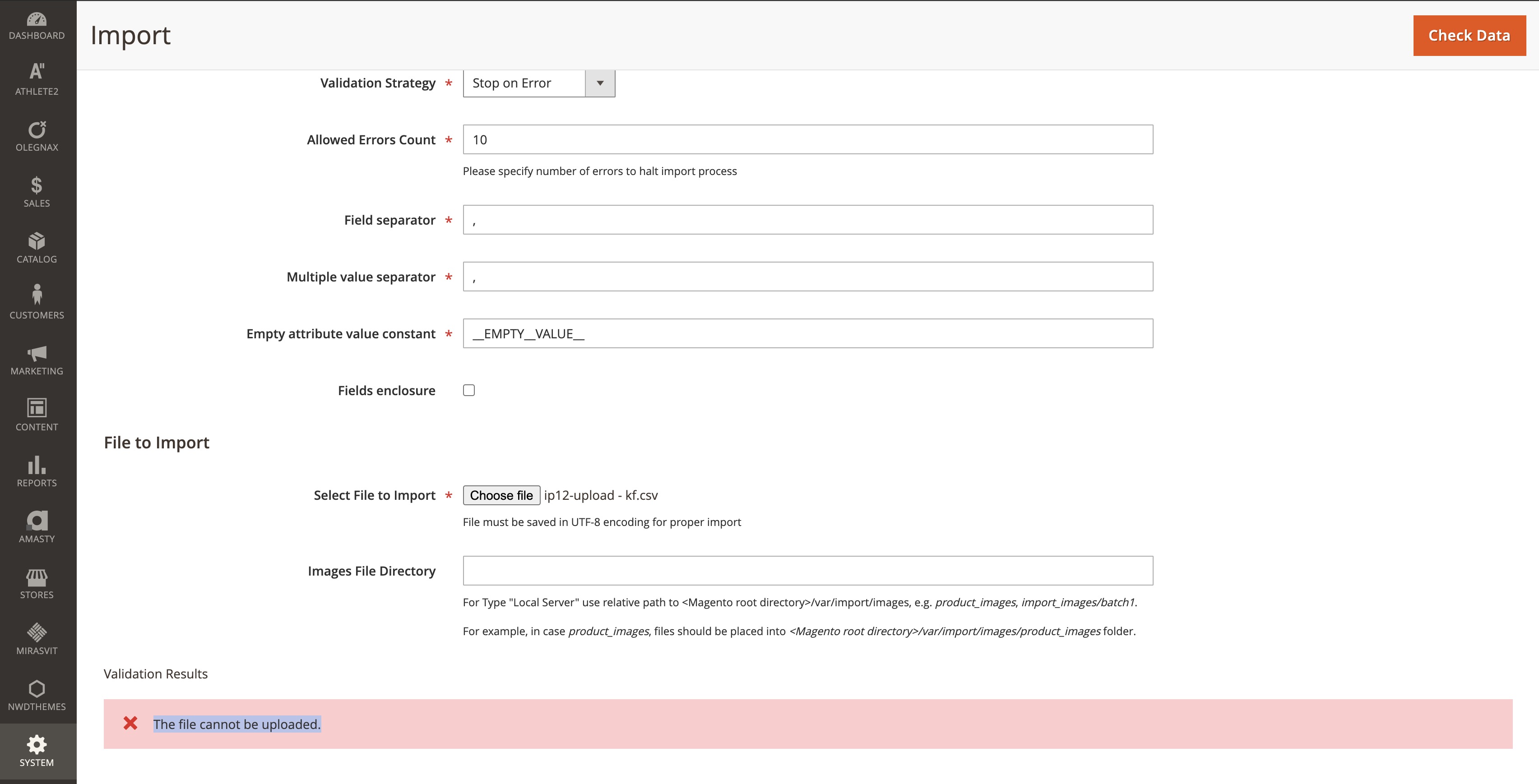Open the Dashboard sidebar icon
Viewport: 1539px width, 784px height.
click(x=37, y=26)
